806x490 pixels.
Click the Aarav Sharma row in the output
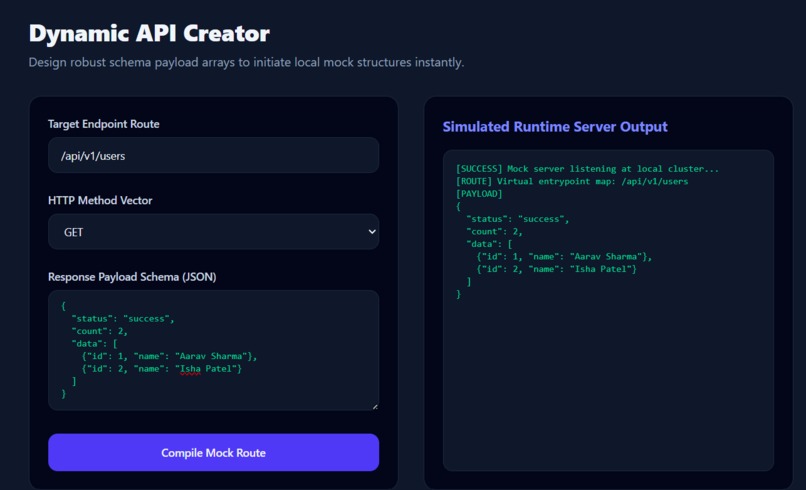[x=564, y=257]
